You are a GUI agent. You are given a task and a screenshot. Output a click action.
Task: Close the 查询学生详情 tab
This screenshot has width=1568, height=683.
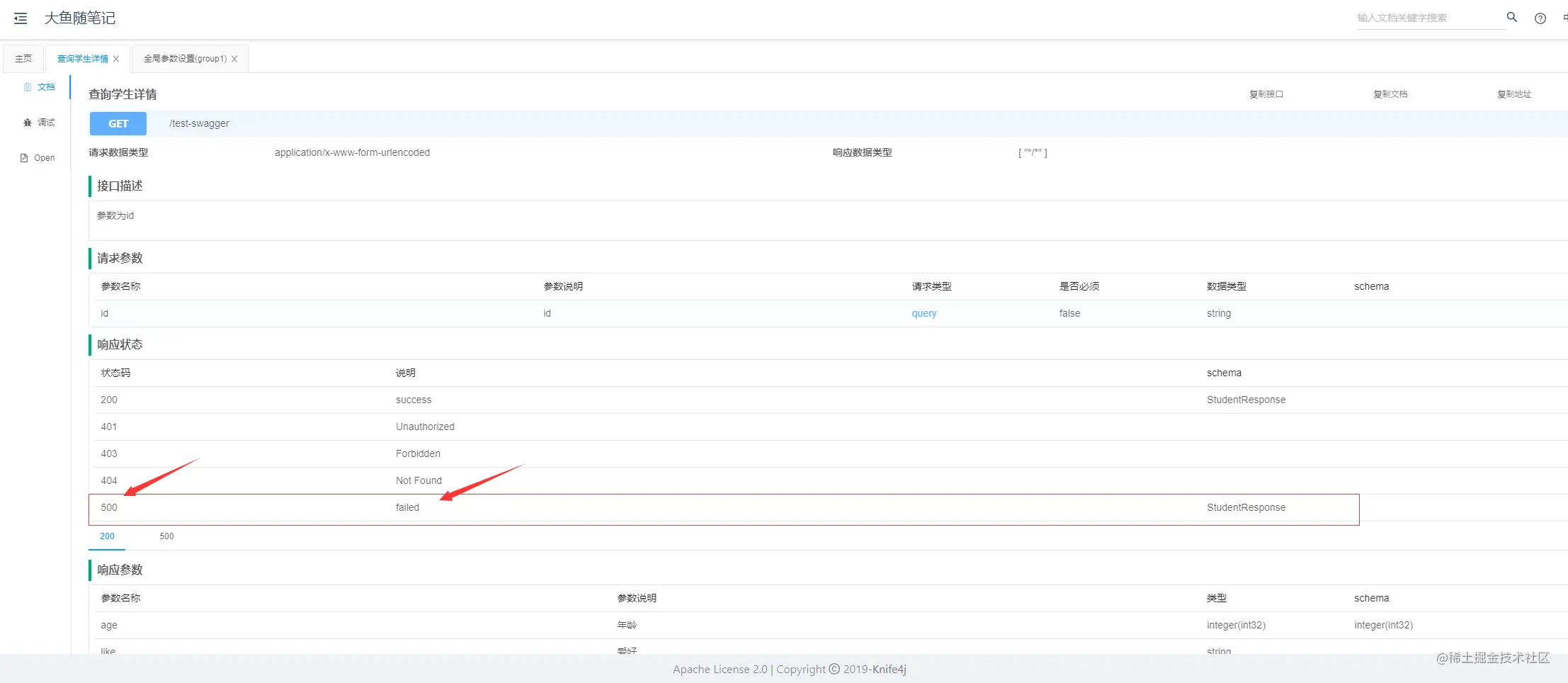(x=116, y=59)
